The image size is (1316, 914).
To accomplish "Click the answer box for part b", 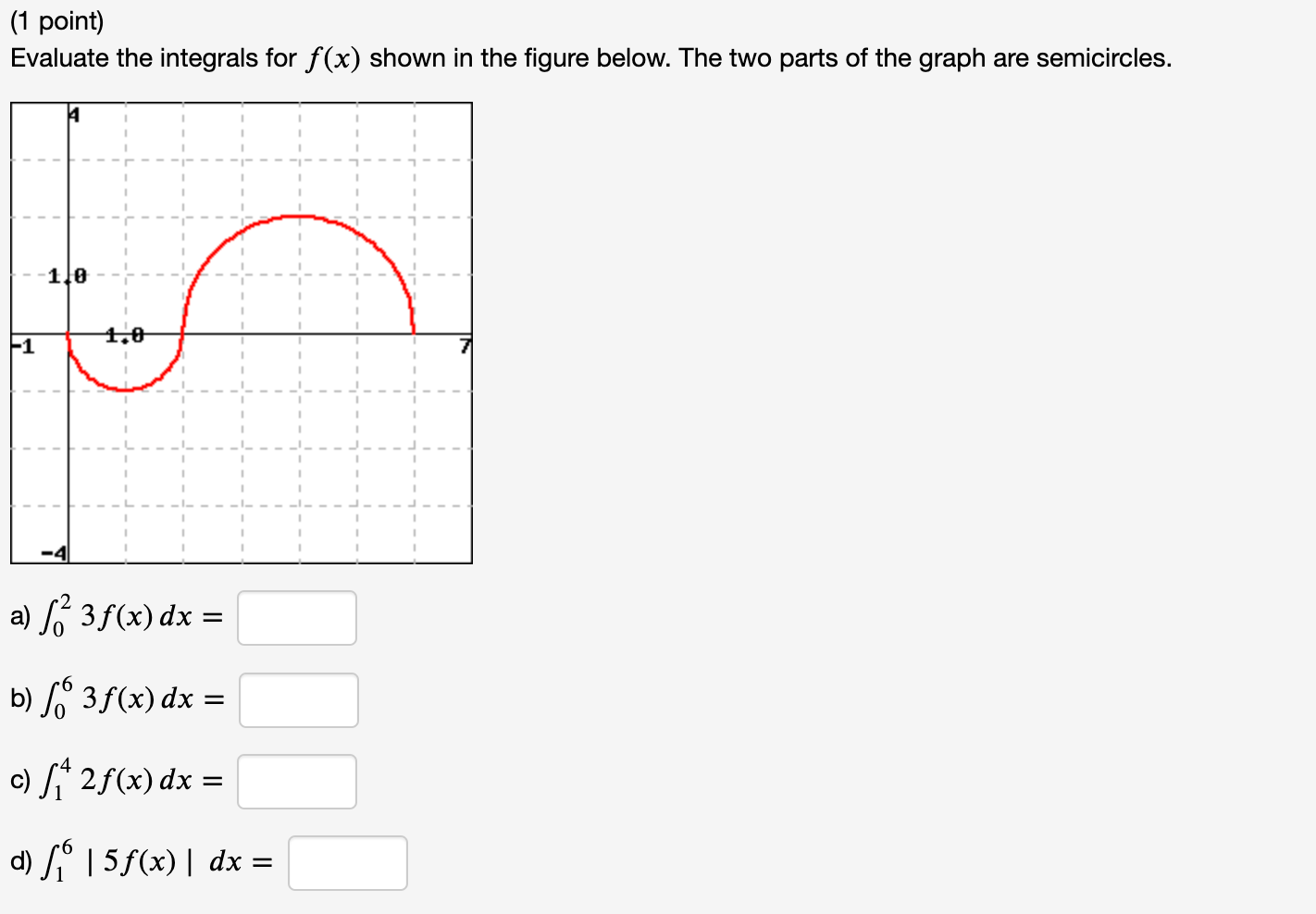I will tap(298, 700).
